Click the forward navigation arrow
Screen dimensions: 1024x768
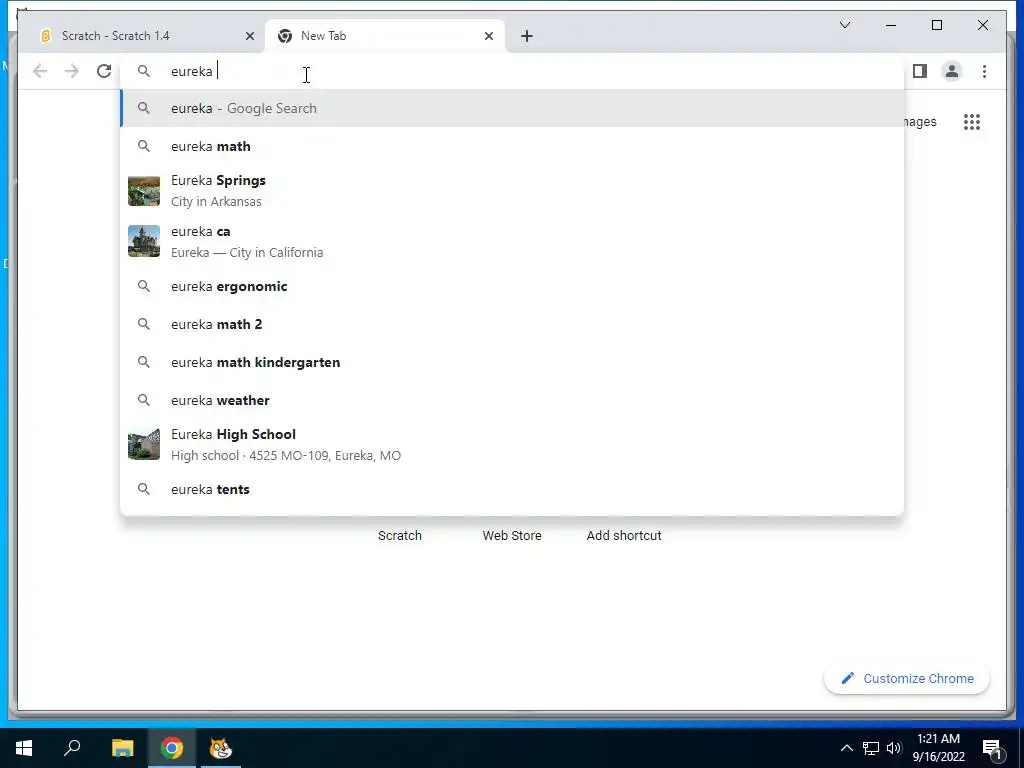tap(72, 71)
